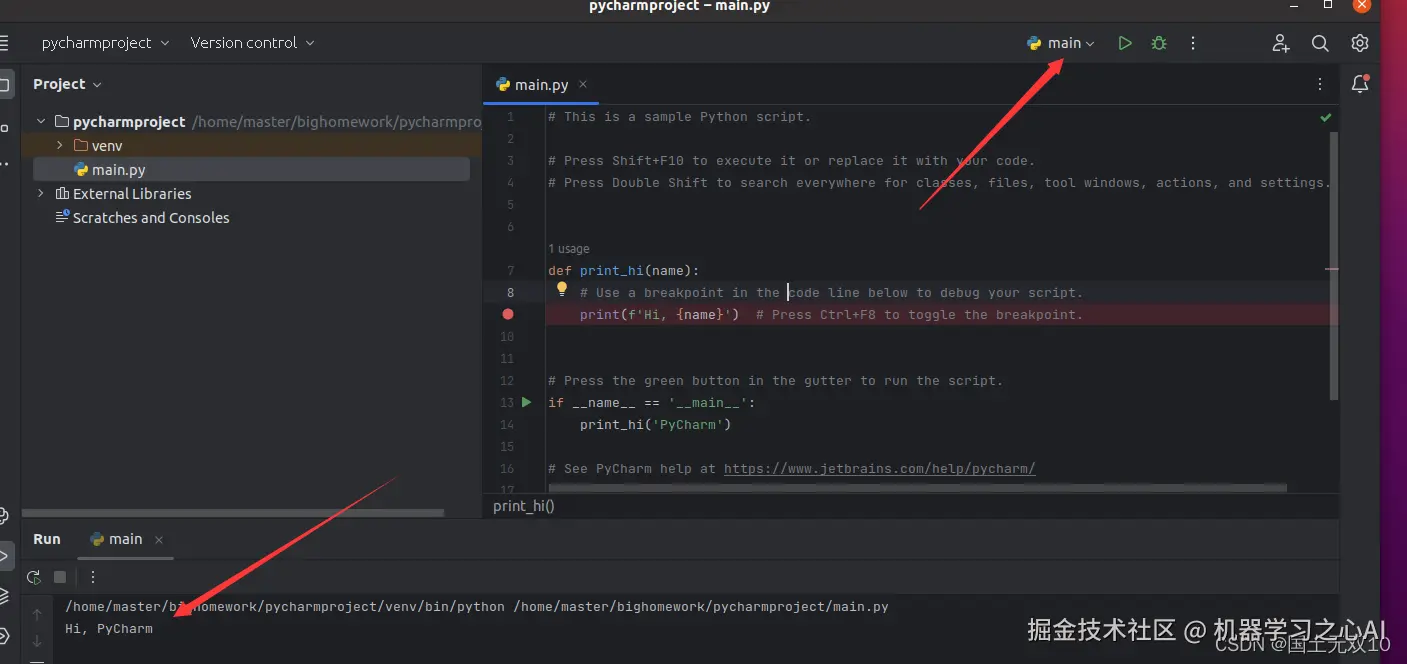Stop the process in the Run panel
1407x664 pixels.
(x=60, y=577)
